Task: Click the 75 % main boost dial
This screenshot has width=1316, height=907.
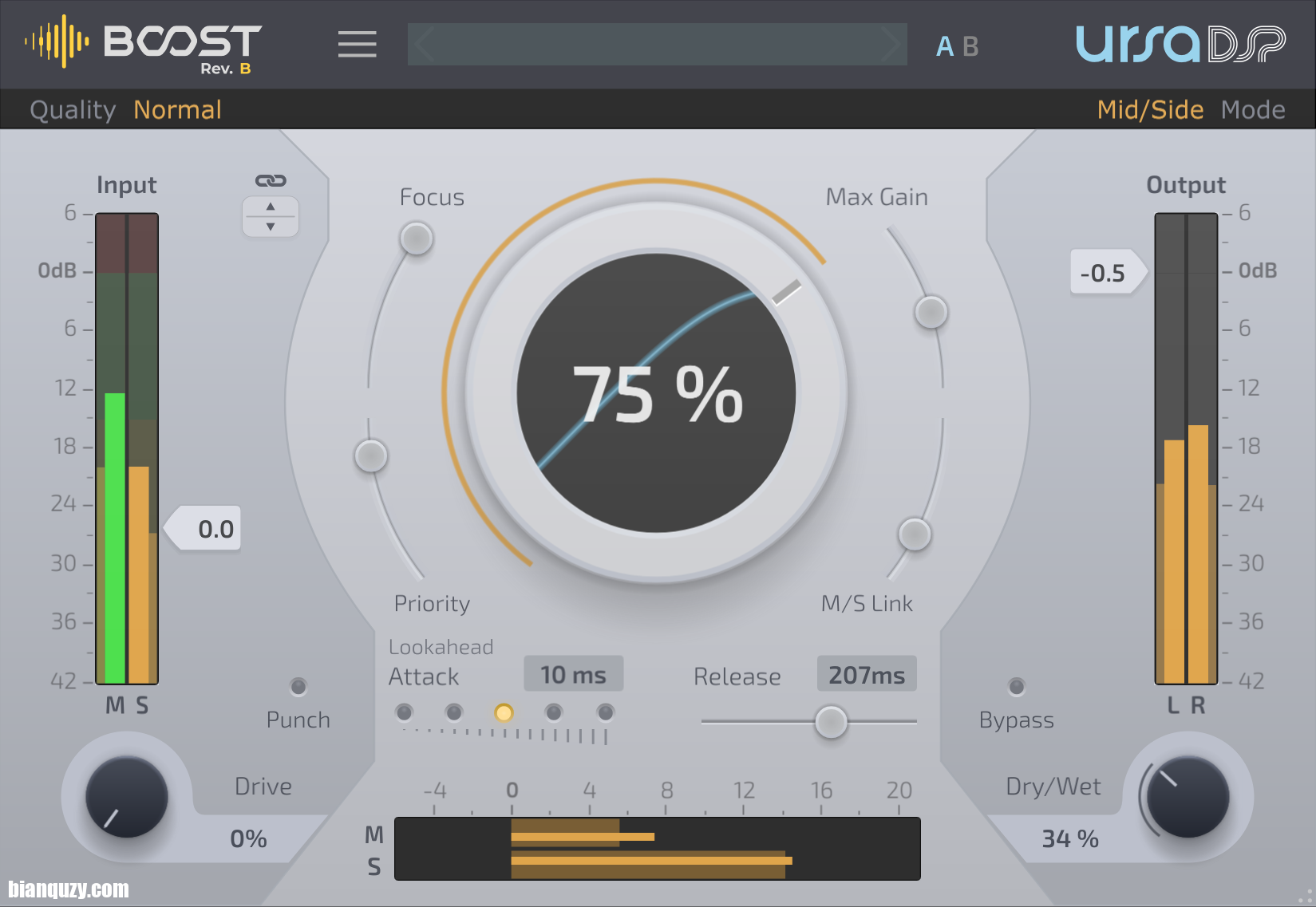Action: click(656, 392)
